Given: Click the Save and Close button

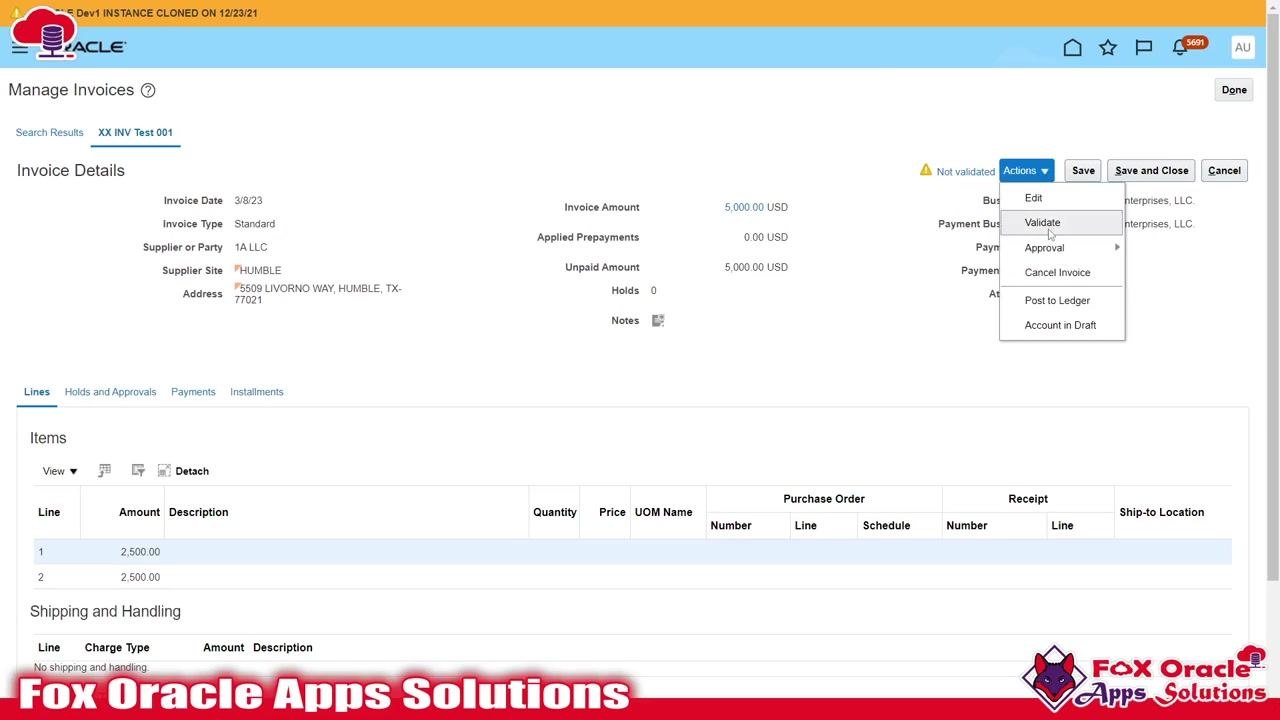Looking at the screenshot, I should 1151,170.
